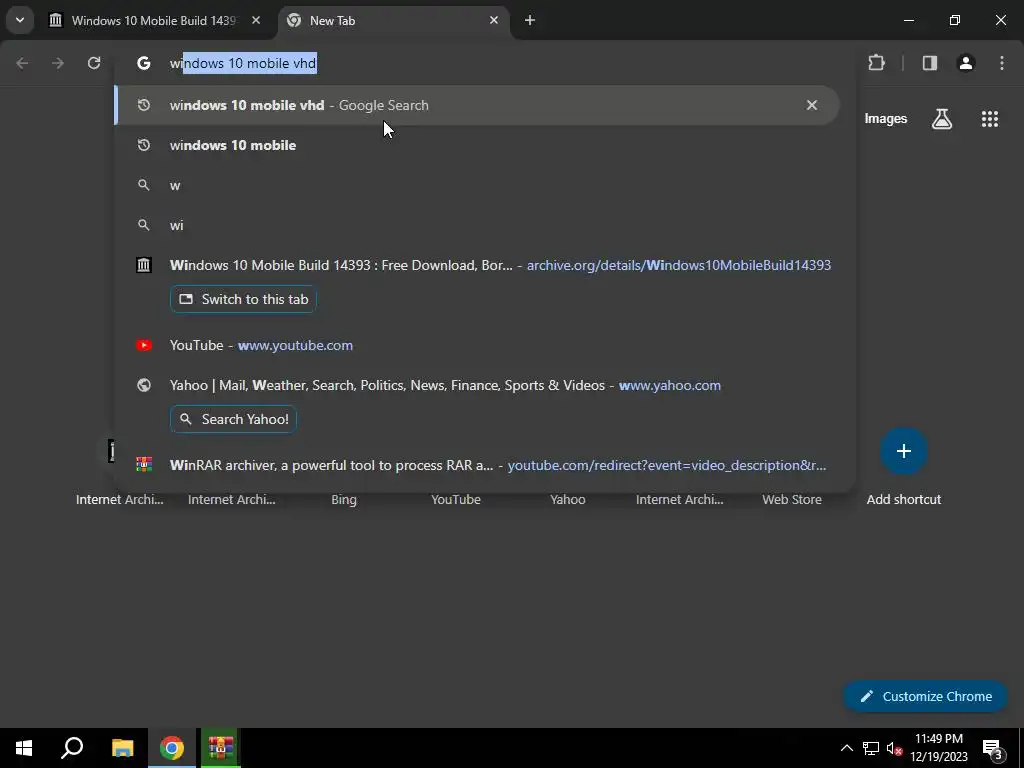Open the tab search dropdown arrow
Viewport: 1024px width, 768px height.
(20, 20)
